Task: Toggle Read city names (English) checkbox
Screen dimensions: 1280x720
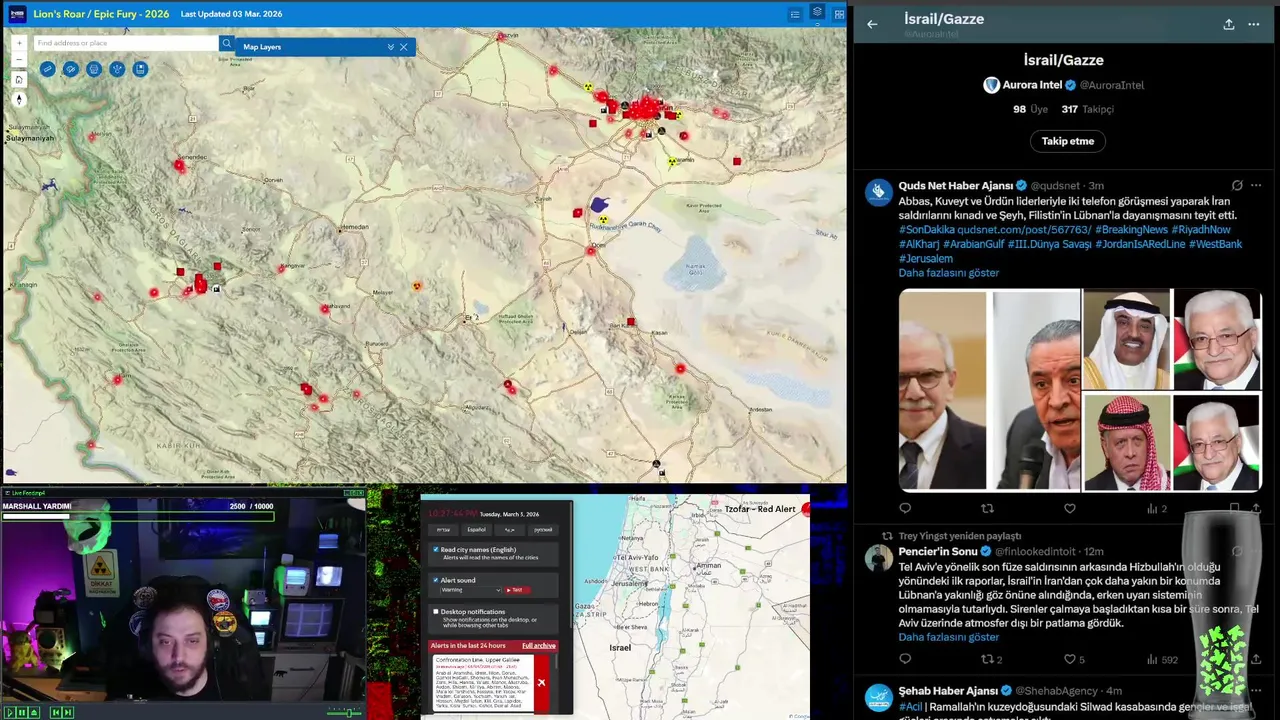Action: pos(436,549)
